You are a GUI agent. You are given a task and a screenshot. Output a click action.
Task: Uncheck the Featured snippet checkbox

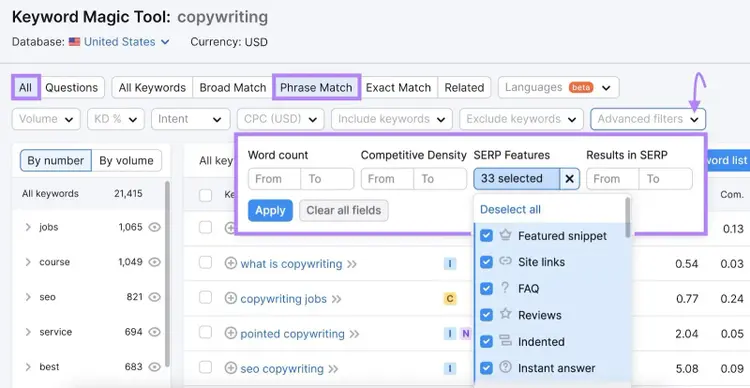click(x=486, y=236)
